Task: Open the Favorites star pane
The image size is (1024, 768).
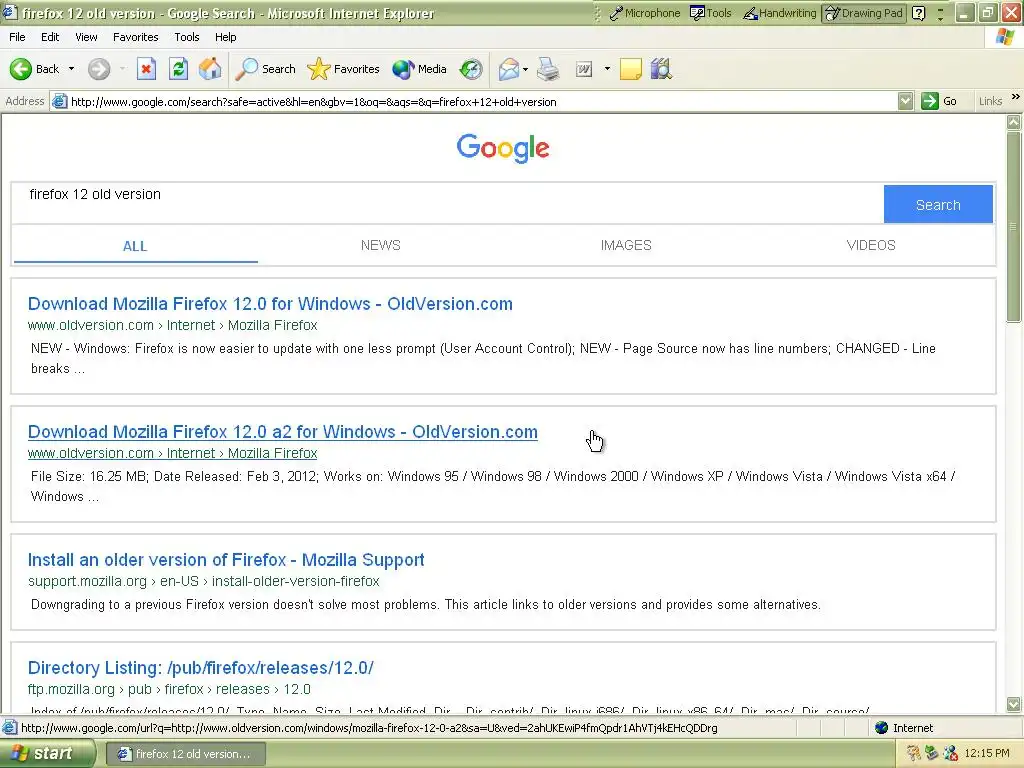Action: [343, 69]
